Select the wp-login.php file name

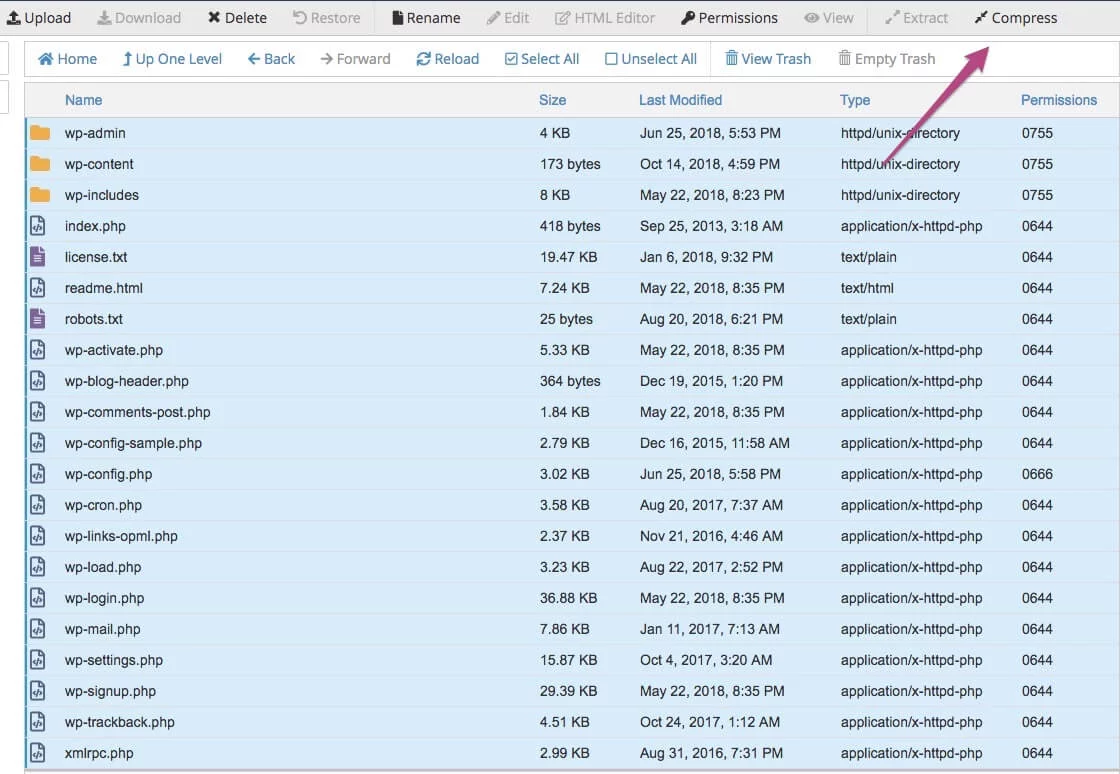tap(104, 598)
